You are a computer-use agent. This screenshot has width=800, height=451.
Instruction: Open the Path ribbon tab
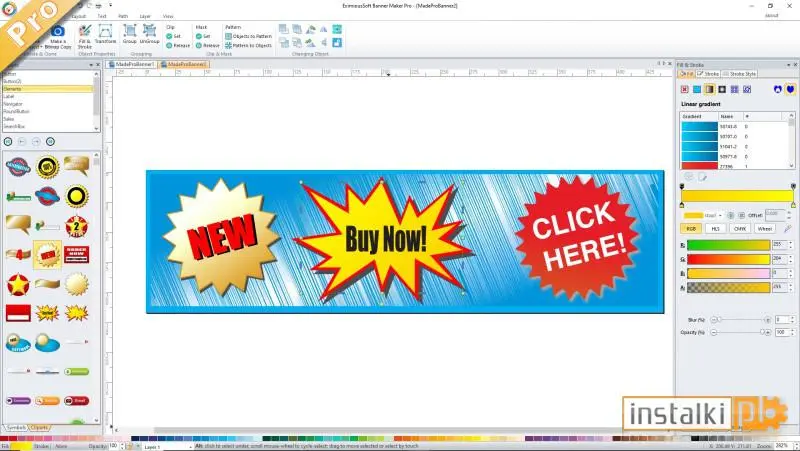click(x=123, y=16)
